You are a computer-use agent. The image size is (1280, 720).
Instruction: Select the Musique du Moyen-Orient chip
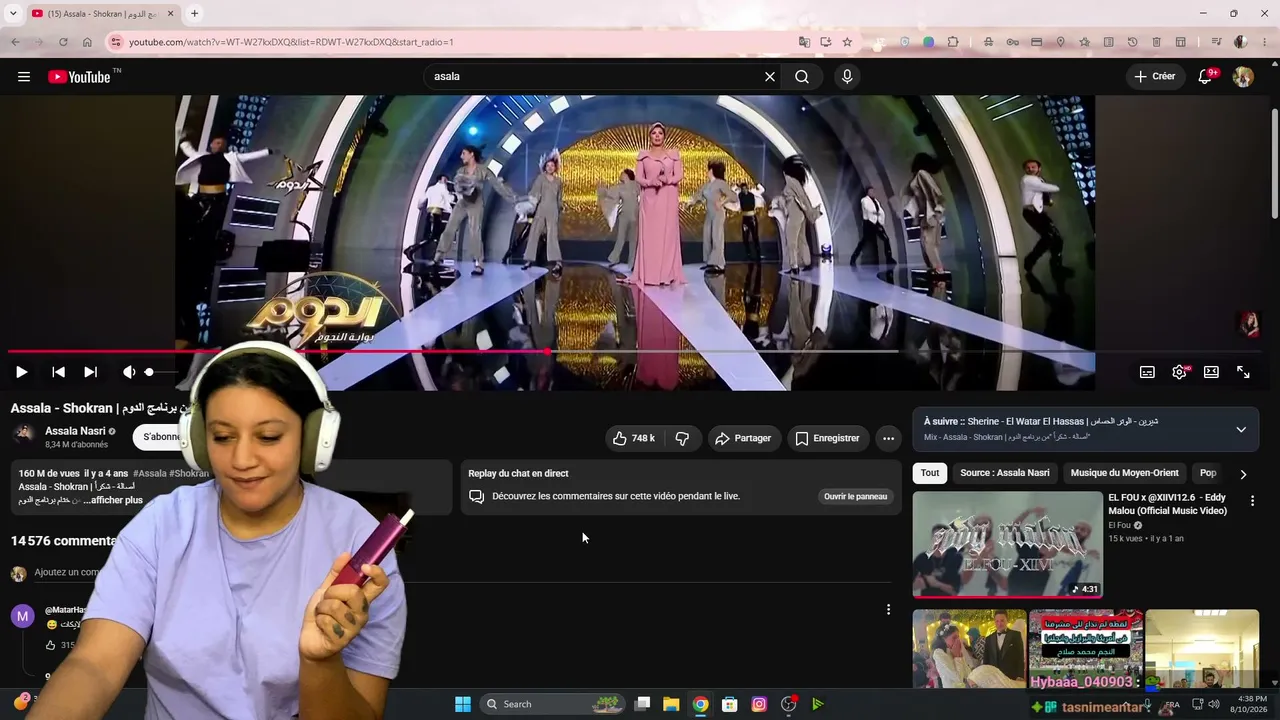[1125, 473]
